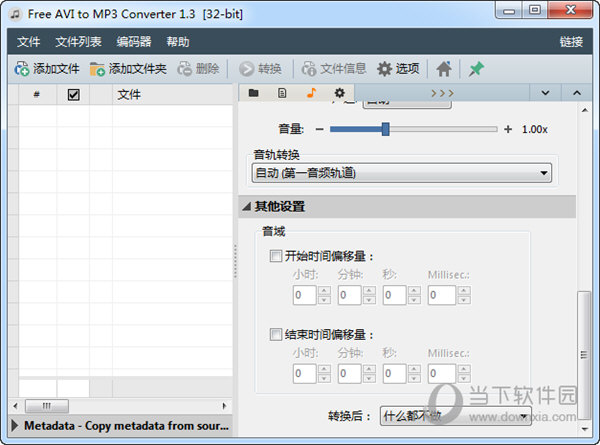Increment end offset hours spinner up arrow
This screenshot has width=600, height=445.
pos(324,368)
